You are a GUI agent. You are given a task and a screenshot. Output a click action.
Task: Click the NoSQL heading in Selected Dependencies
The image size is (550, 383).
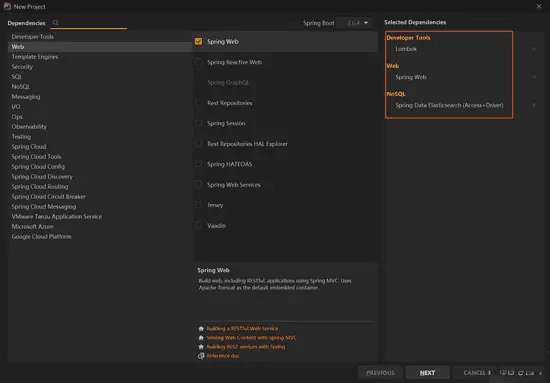[x=396, y=94]
